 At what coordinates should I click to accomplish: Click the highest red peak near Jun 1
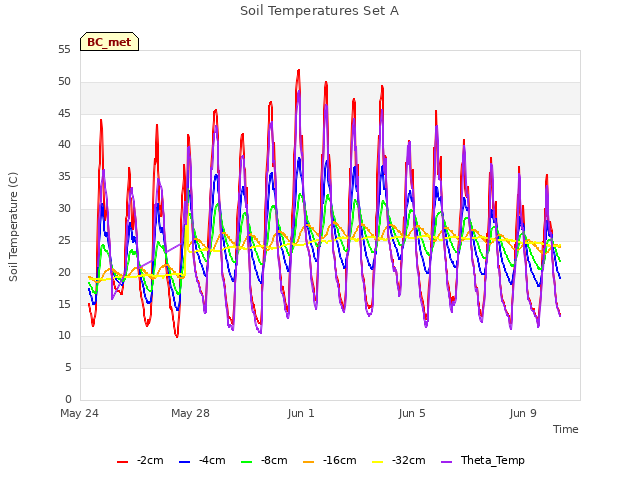(299, 71)
